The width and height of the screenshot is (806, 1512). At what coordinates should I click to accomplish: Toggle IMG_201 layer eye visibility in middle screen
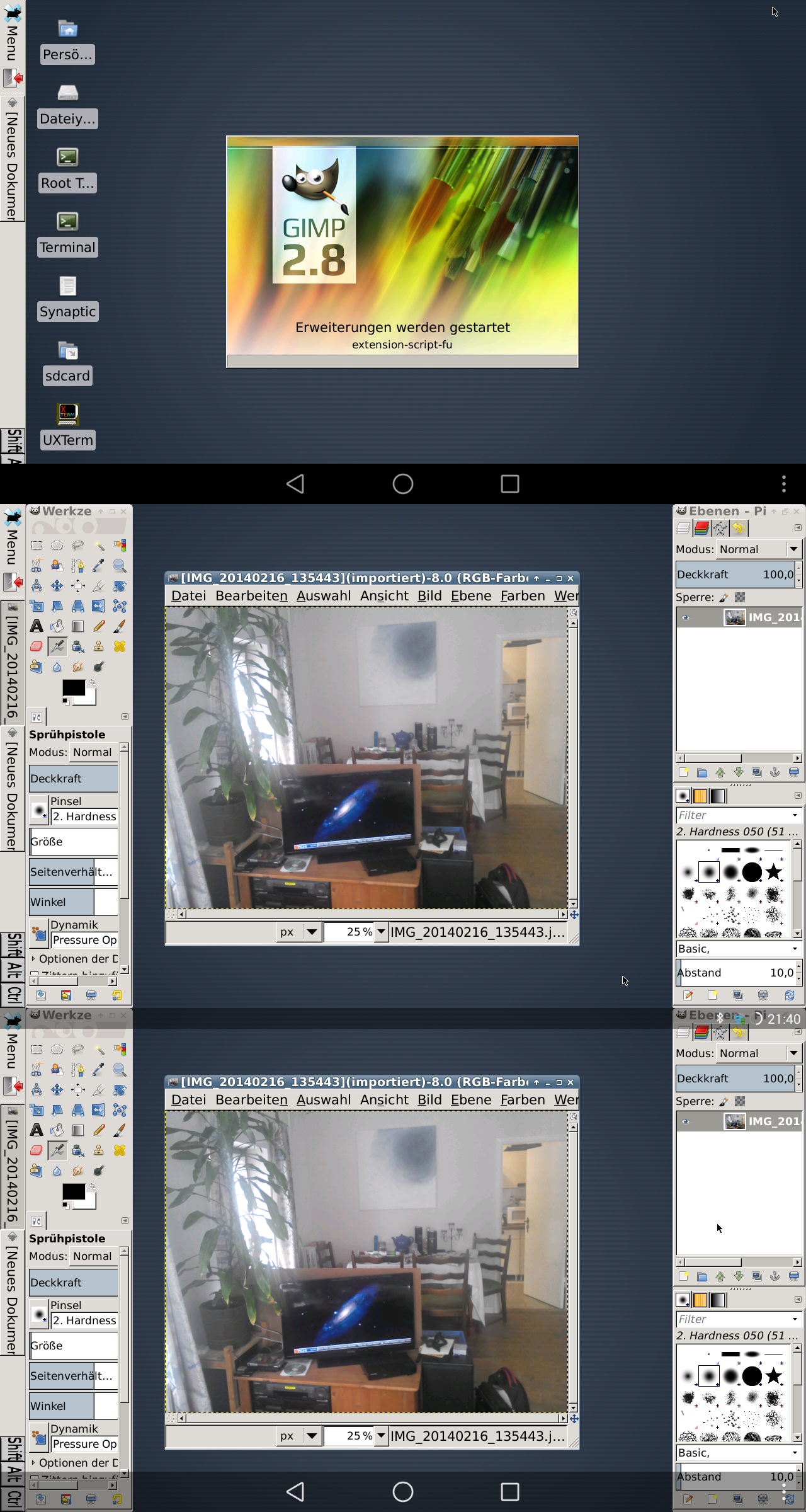(x=686, y=617)
